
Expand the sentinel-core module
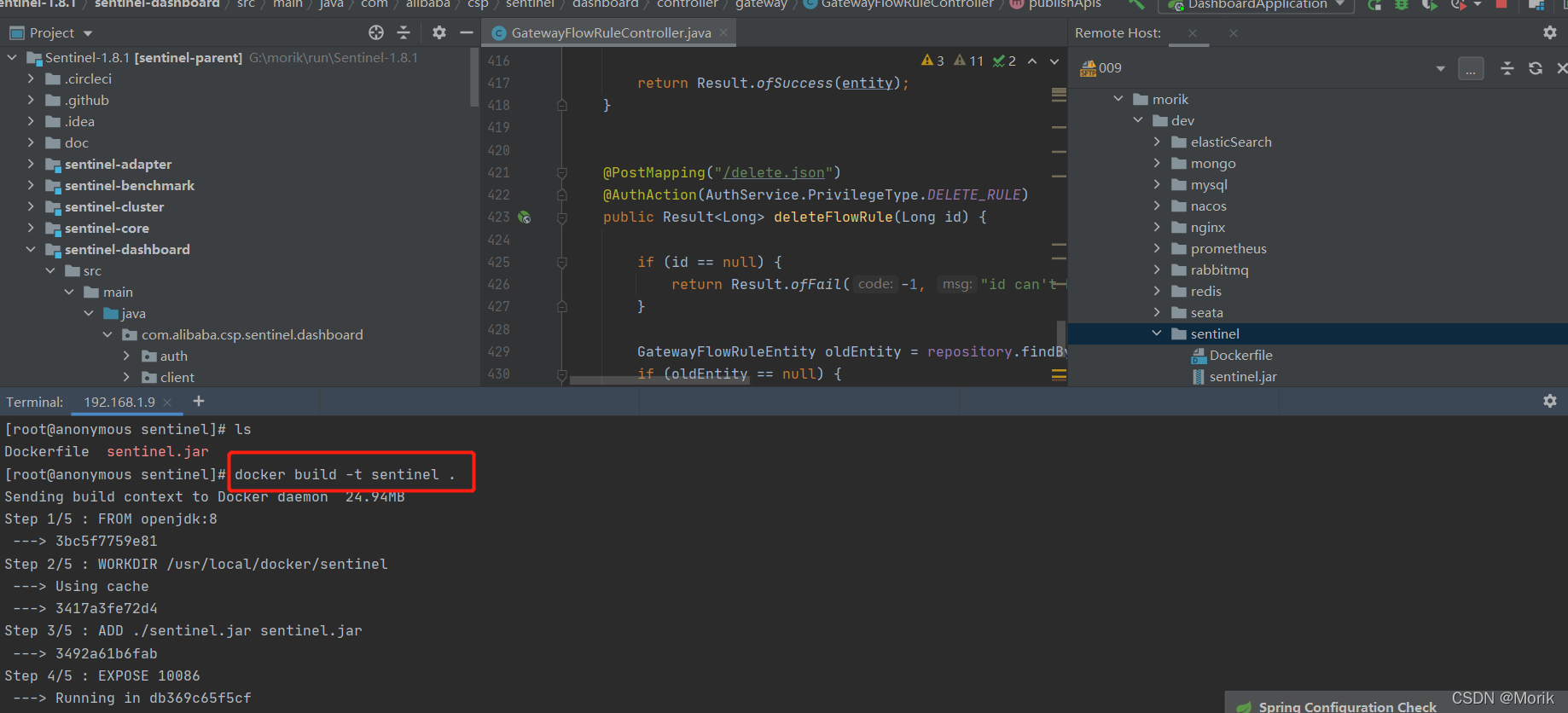pyautogui.click(x=32, y=228)
